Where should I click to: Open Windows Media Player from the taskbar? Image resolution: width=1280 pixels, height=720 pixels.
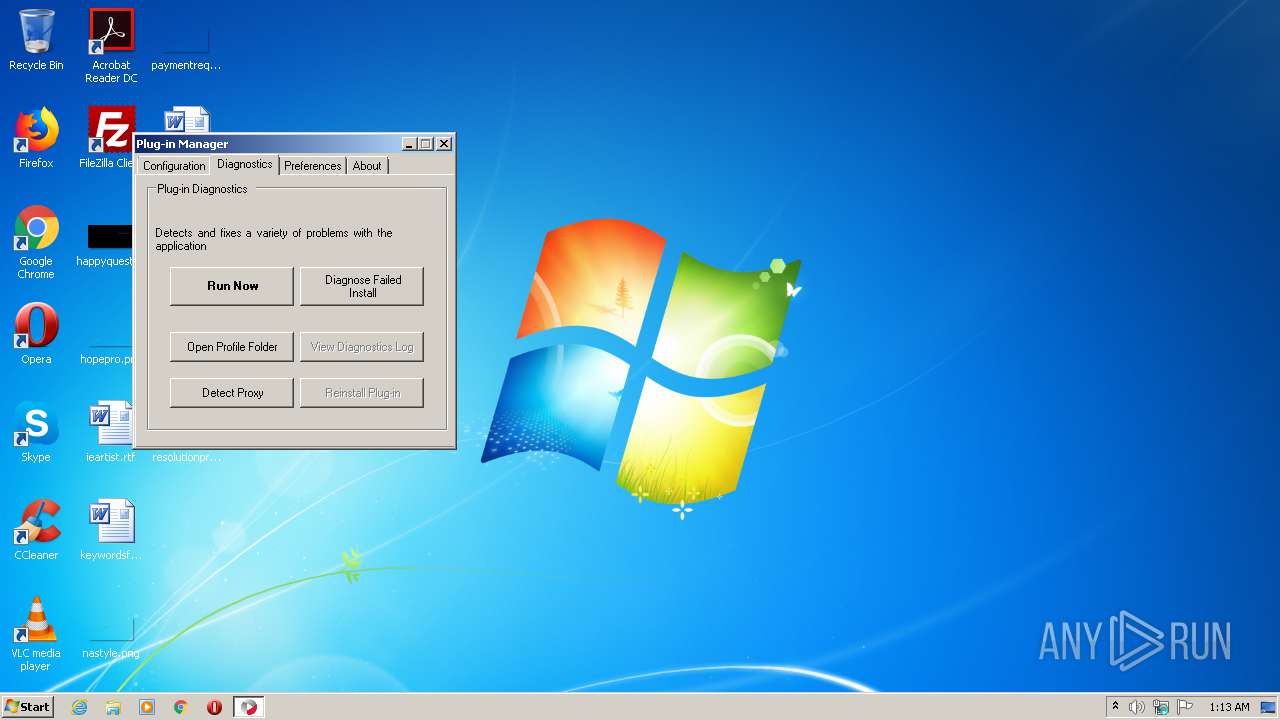(x=147, y=707)
